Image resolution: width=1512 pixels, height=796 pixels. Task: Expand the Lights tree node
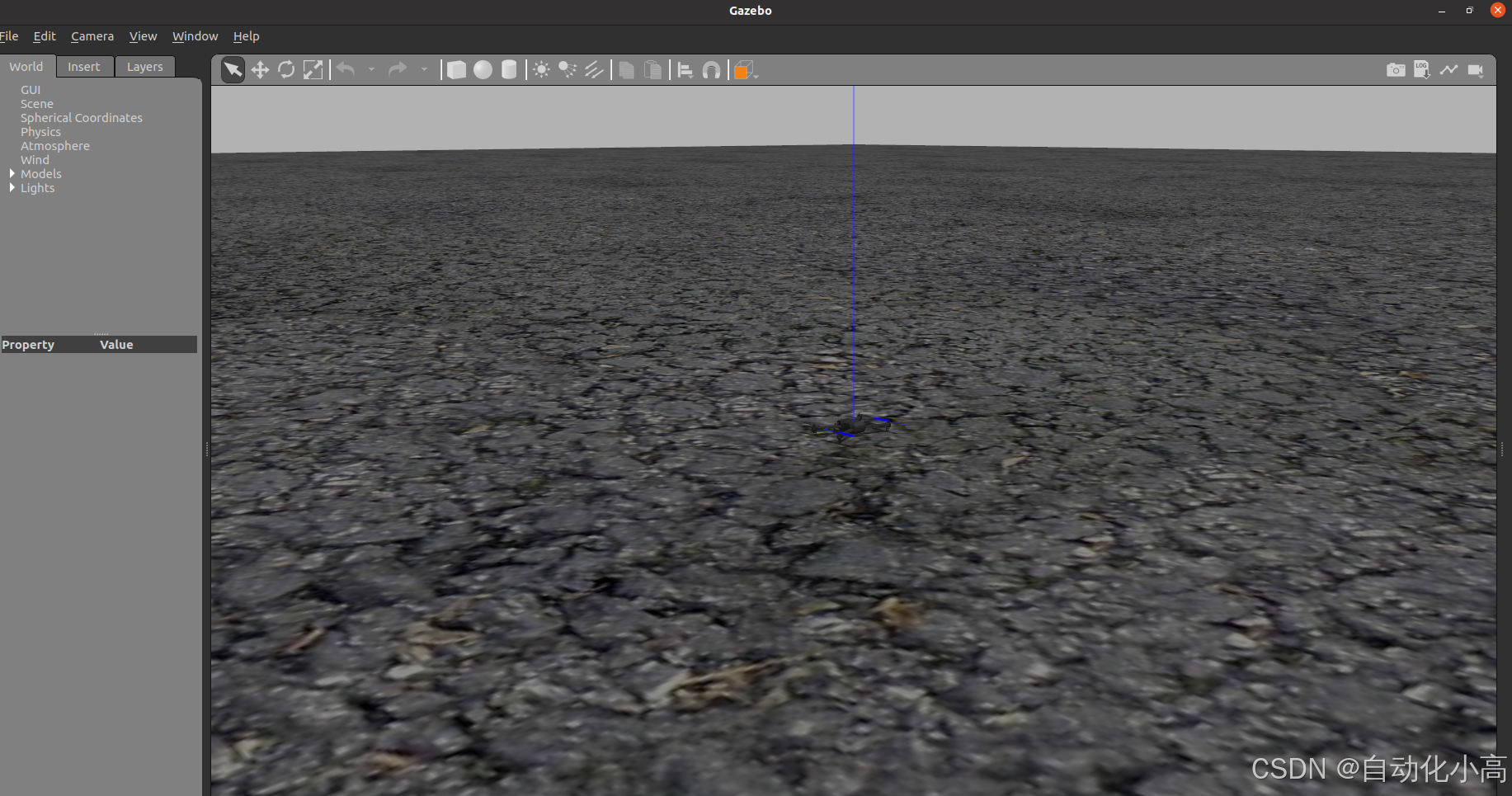point(12,187)
